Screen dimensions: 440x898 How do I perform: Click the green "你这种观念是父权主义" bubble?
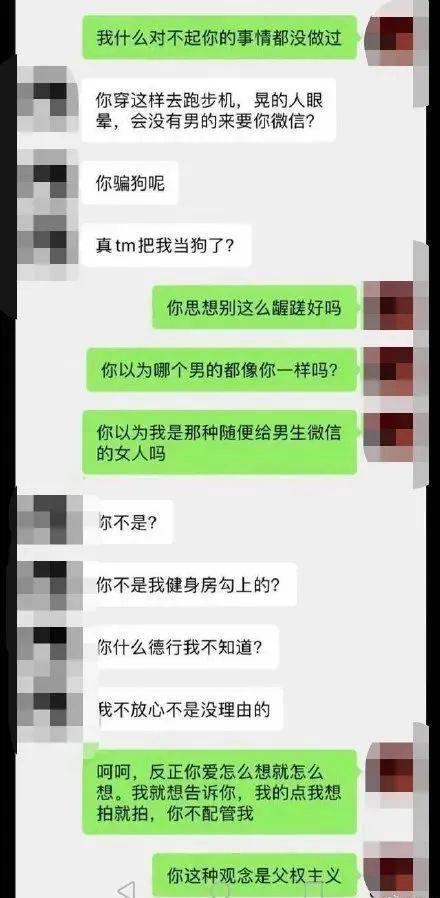254,875
